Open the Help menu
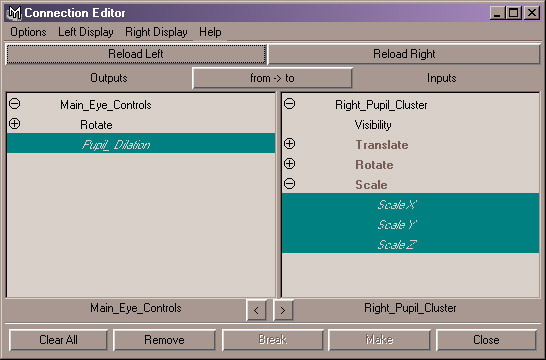The height and width of the screenshot is (360, 546). click(x=210, y=32)
